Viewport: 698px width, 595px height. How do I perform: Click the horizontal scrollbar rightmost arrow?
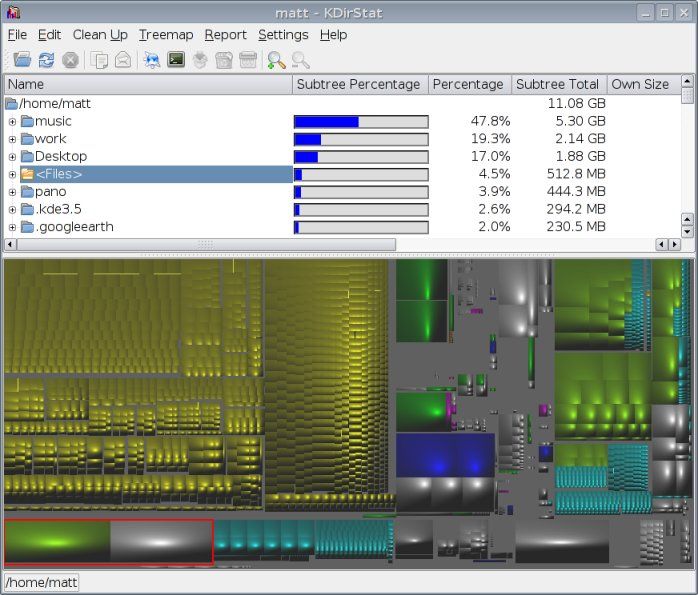pyautogui.click(x=675, y=244)
